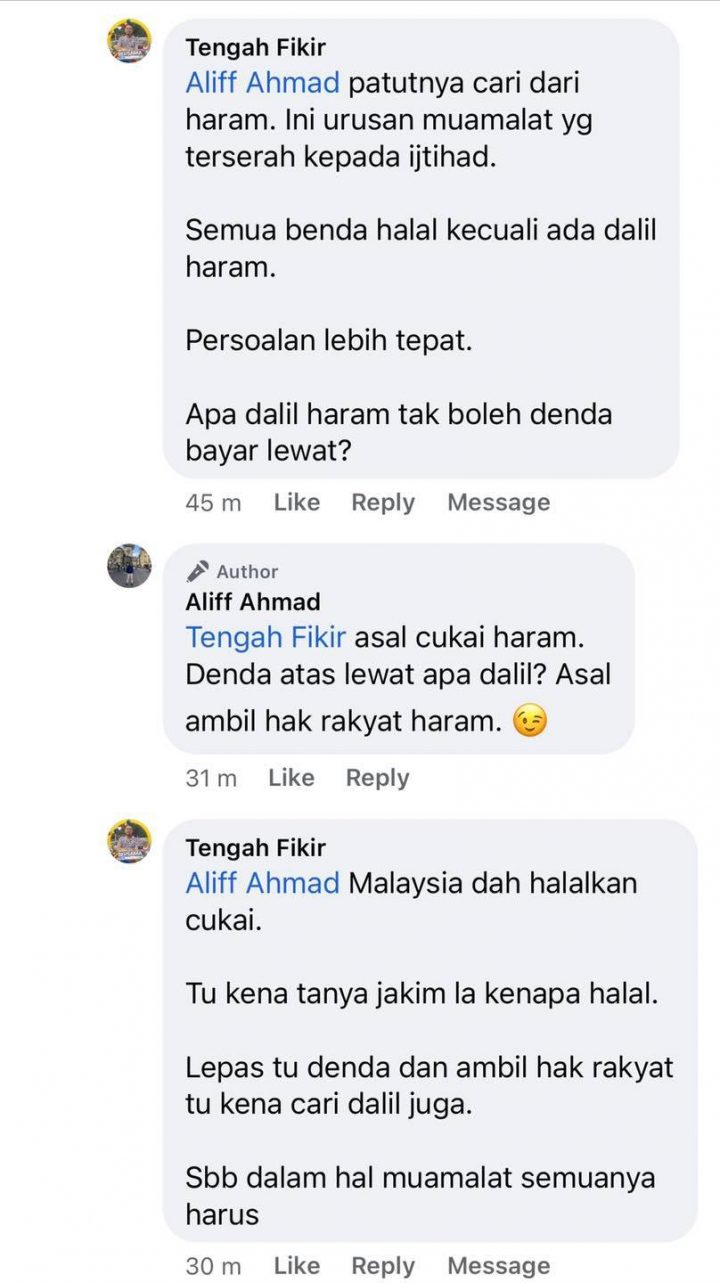The image size is (720, 1283).
Task: Open Aliff Ahmad's profile picture
Action: [x=129, y=566]
